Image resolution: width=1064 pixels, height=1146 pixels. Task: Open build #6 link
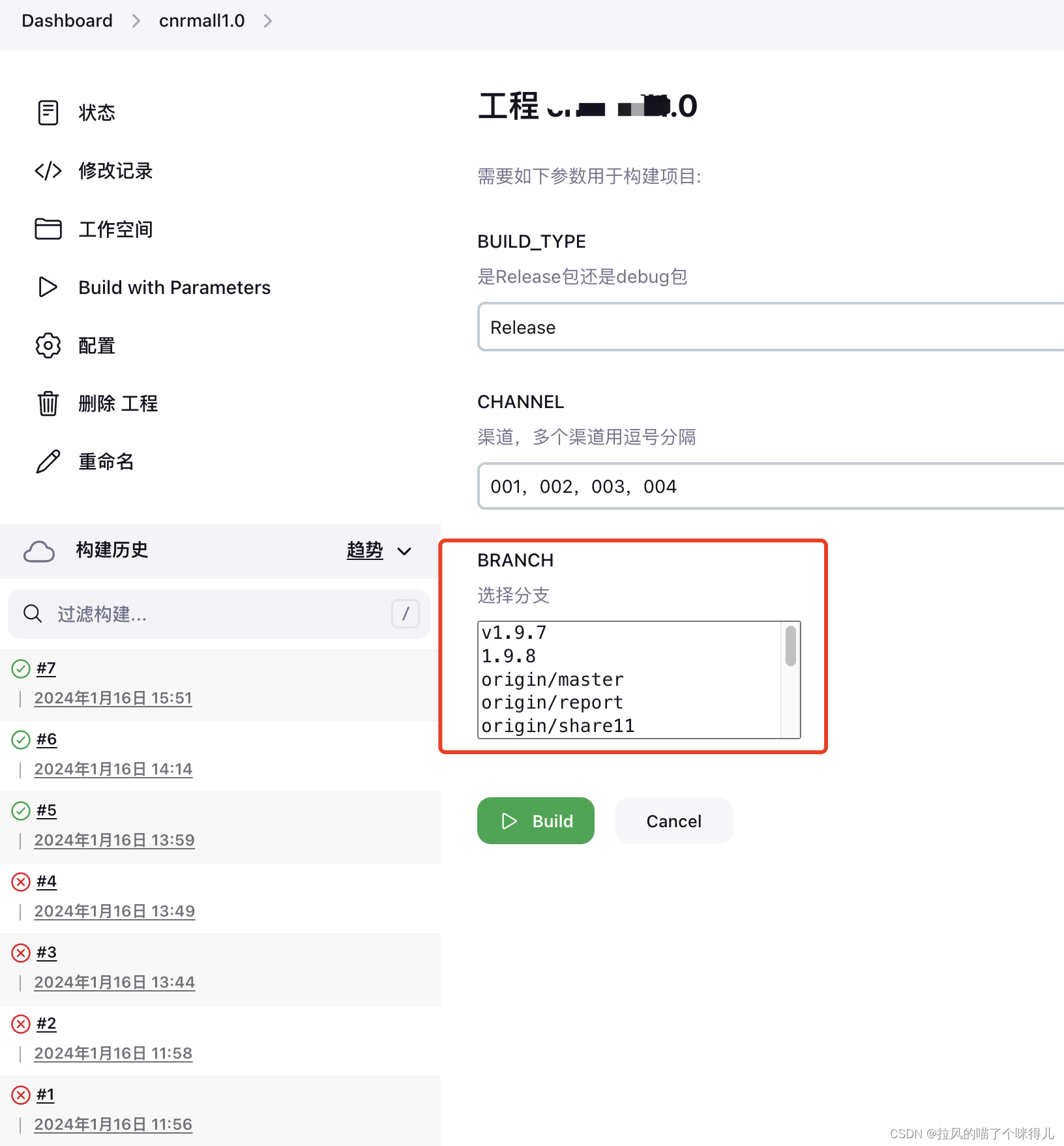tap(46, 739)
